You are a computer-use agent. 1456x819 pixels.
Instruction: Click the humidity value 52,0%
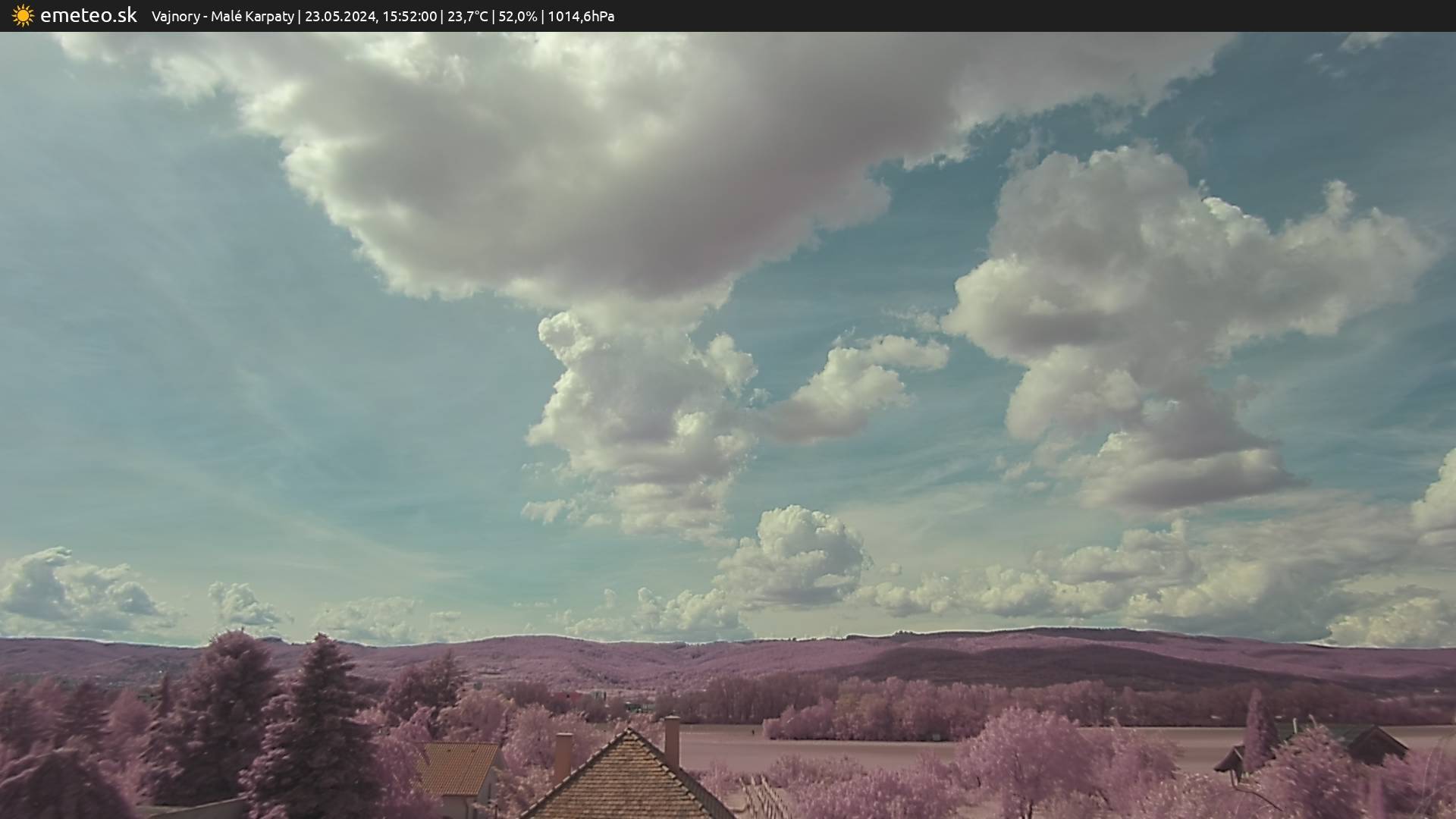tap(517, 16)
